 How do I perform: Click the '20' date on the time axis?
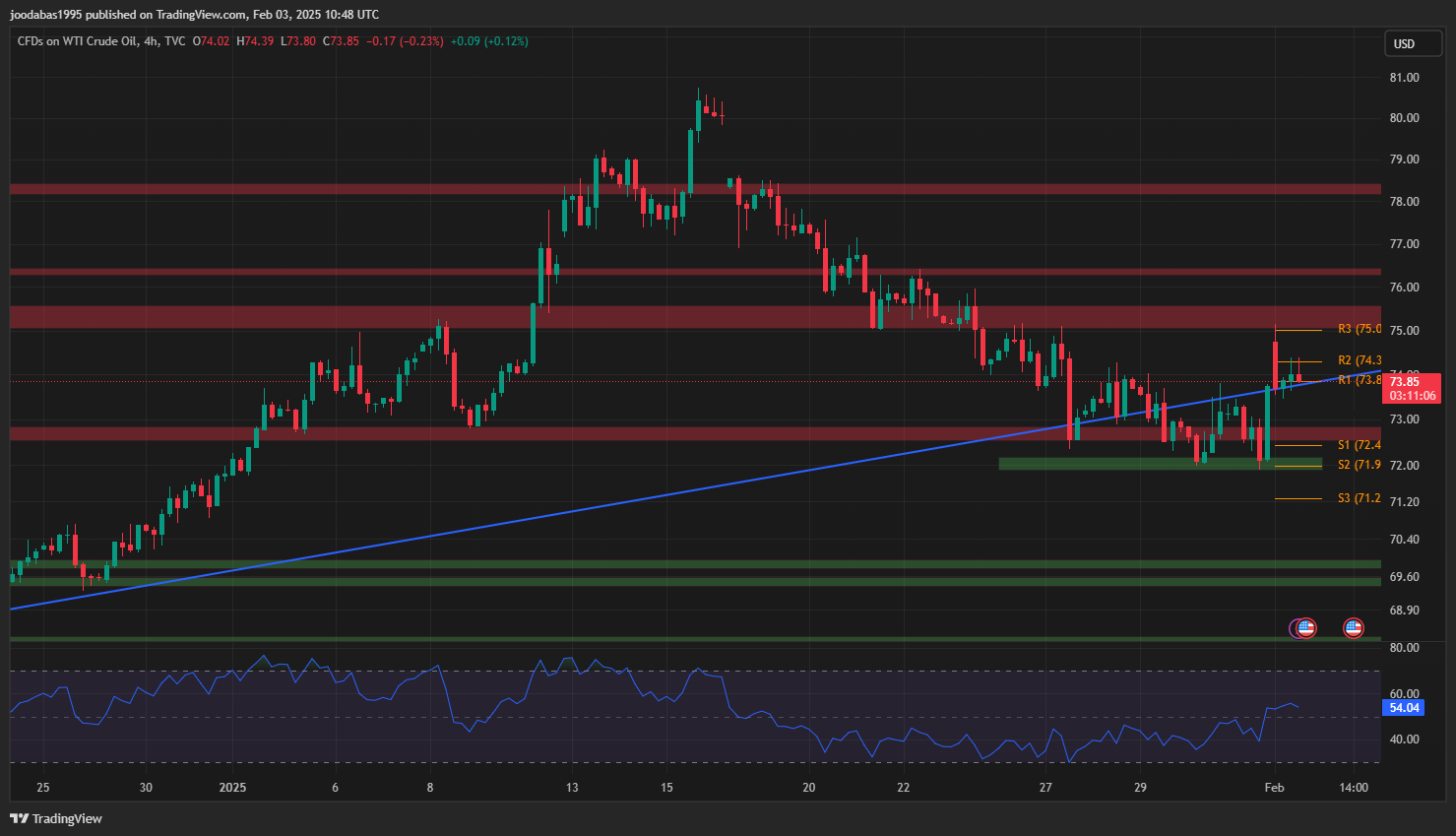(x=809, y=788)
